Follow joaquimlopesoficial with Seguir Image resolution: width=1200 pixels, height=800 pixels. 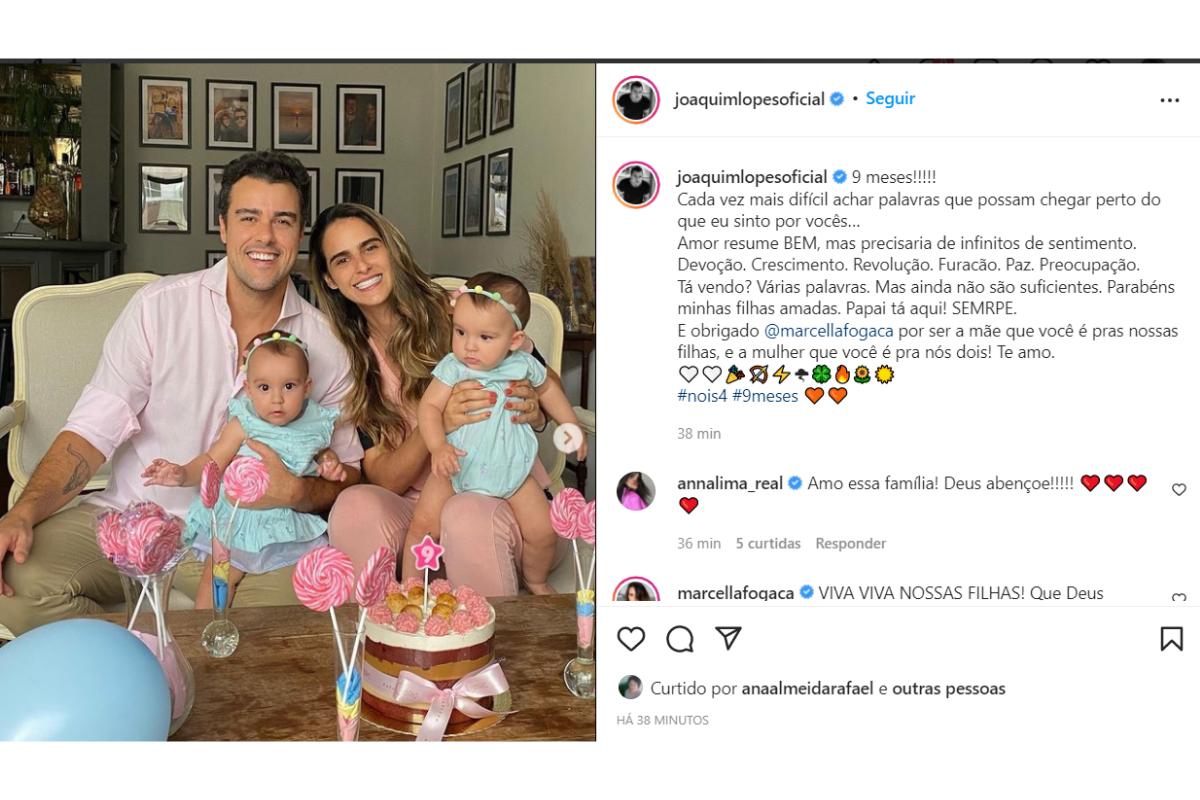pos(890,98)
